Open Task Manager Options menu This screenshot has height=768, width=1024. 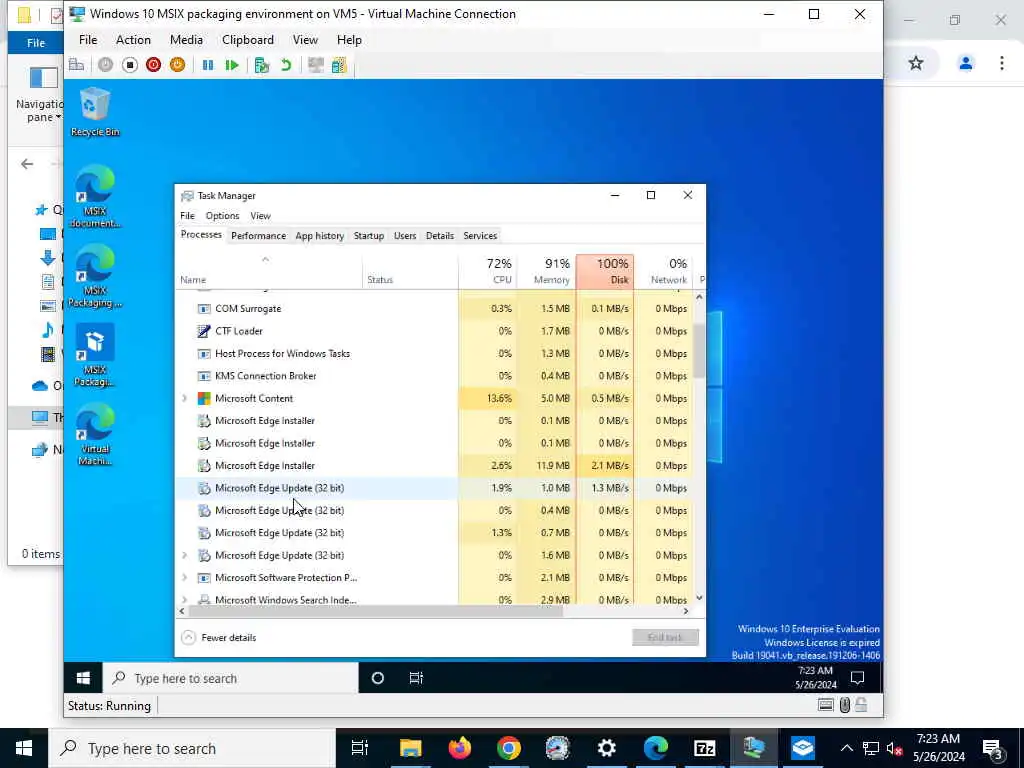coord(222,216)
